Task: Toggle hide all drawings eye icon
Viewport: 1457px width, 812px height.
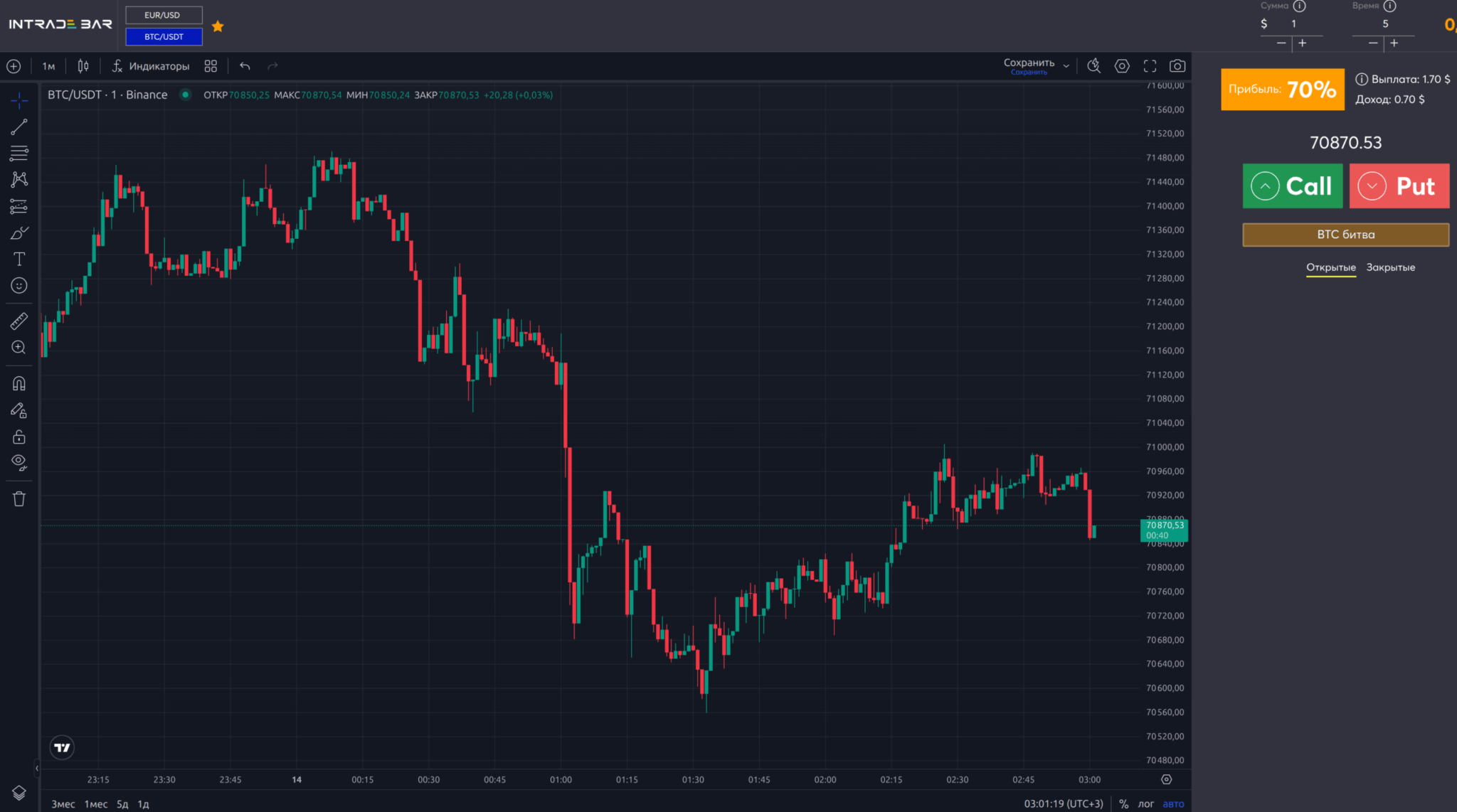Action: pyautogui.click(x=19, y=463)
